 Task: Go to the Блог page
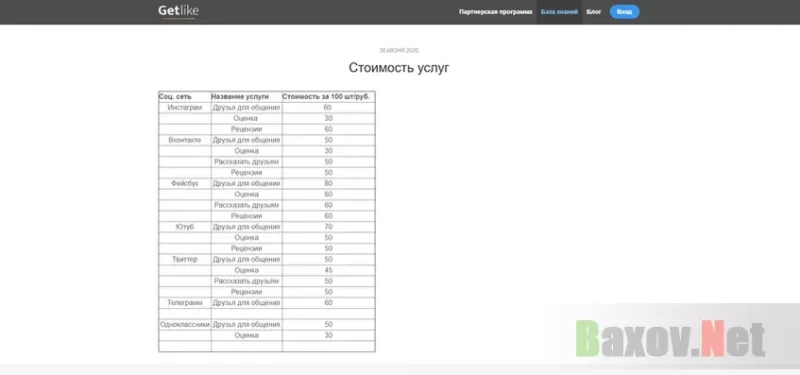594,12
